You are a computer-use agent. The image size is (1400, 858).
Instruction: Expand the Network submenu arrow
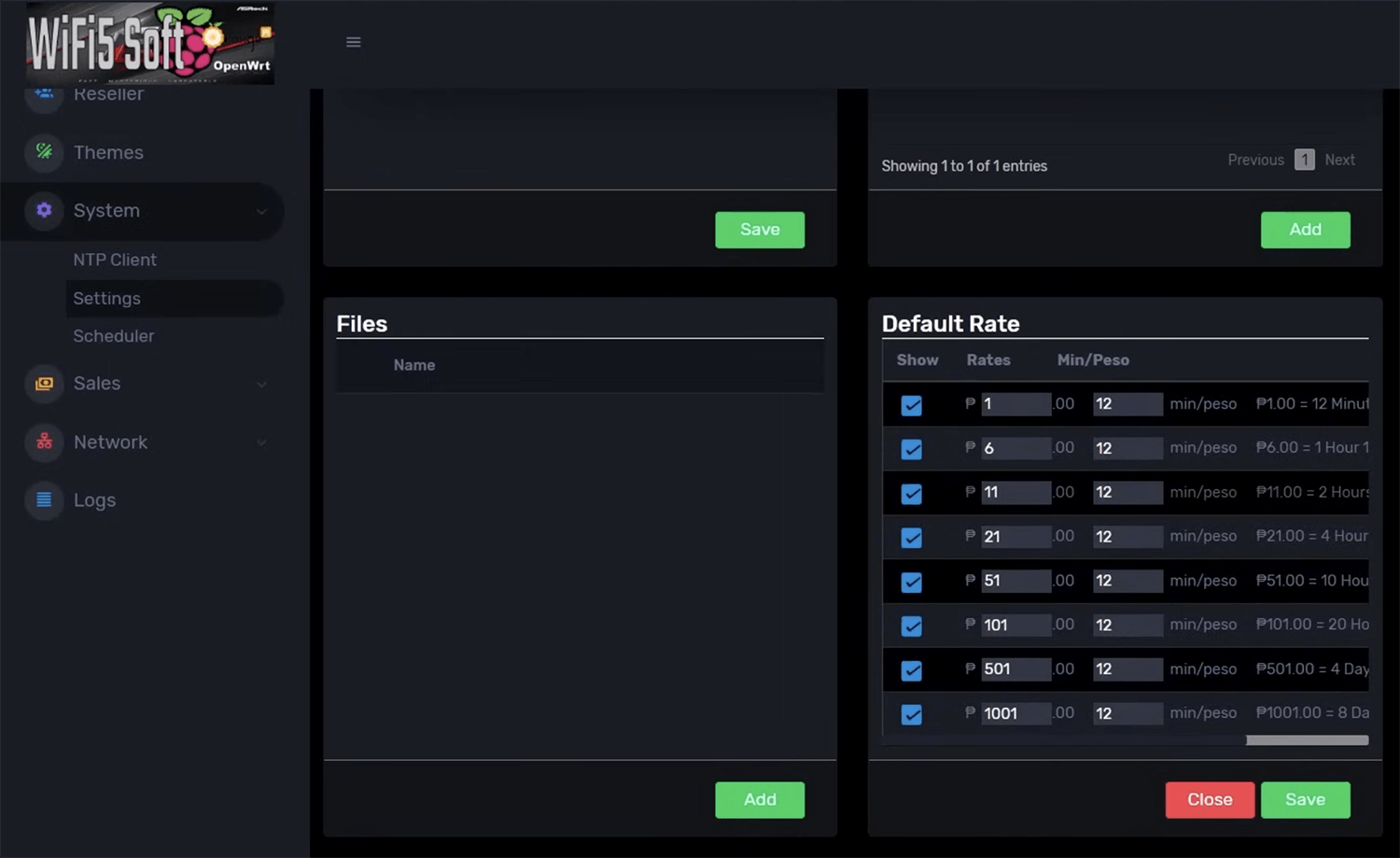click(261, 443)
